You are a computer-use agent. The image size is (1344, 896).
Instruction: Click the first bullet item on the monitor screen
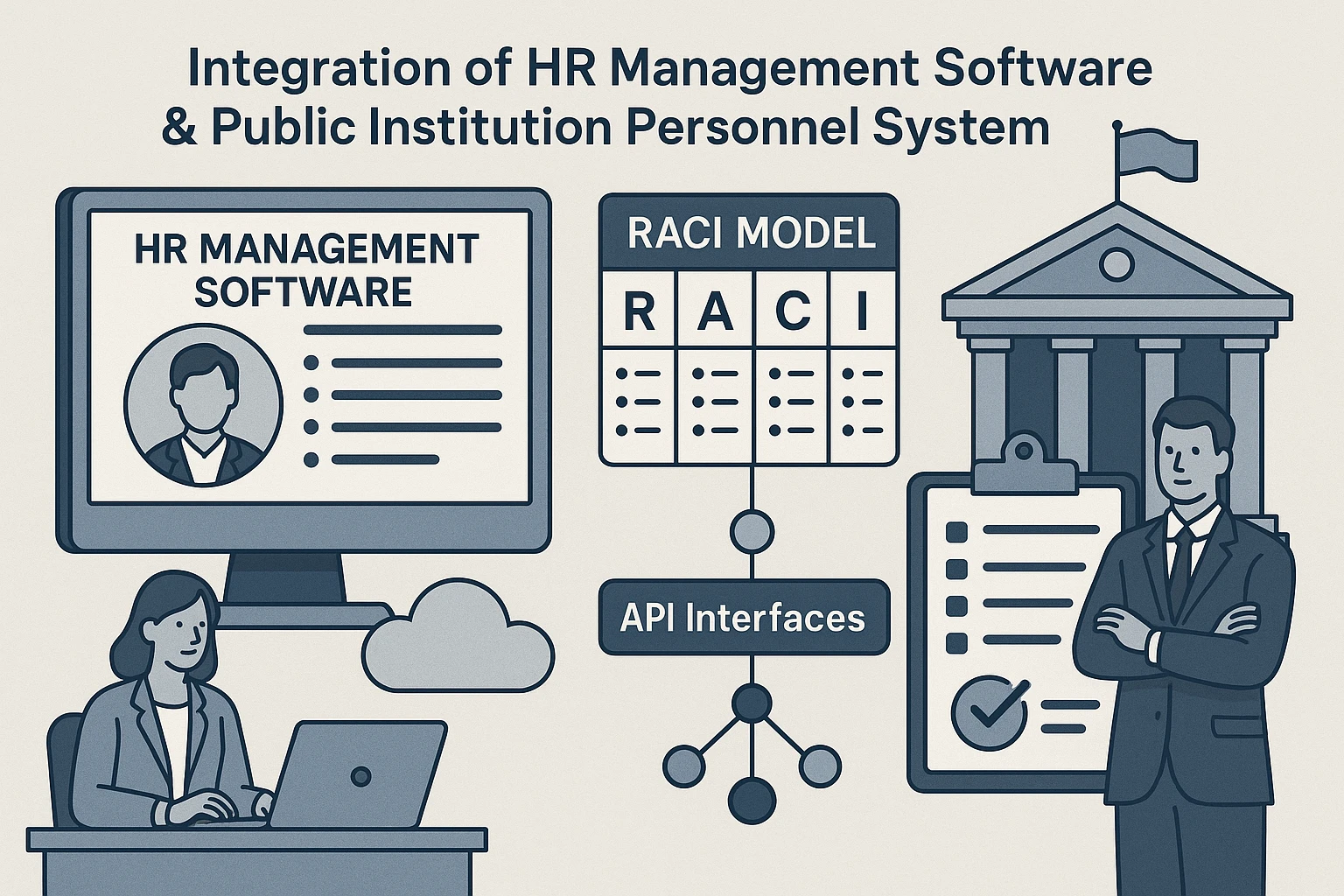[x=402, y=363]
